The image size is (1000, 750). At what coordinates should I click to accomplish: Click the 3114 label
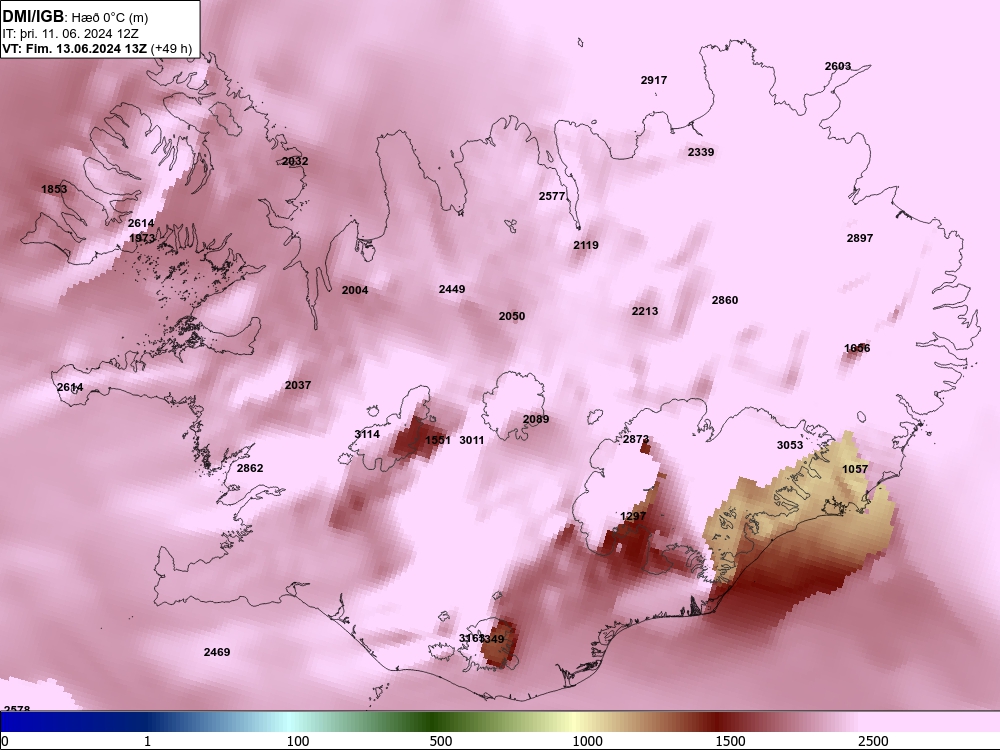pos(367,435)
